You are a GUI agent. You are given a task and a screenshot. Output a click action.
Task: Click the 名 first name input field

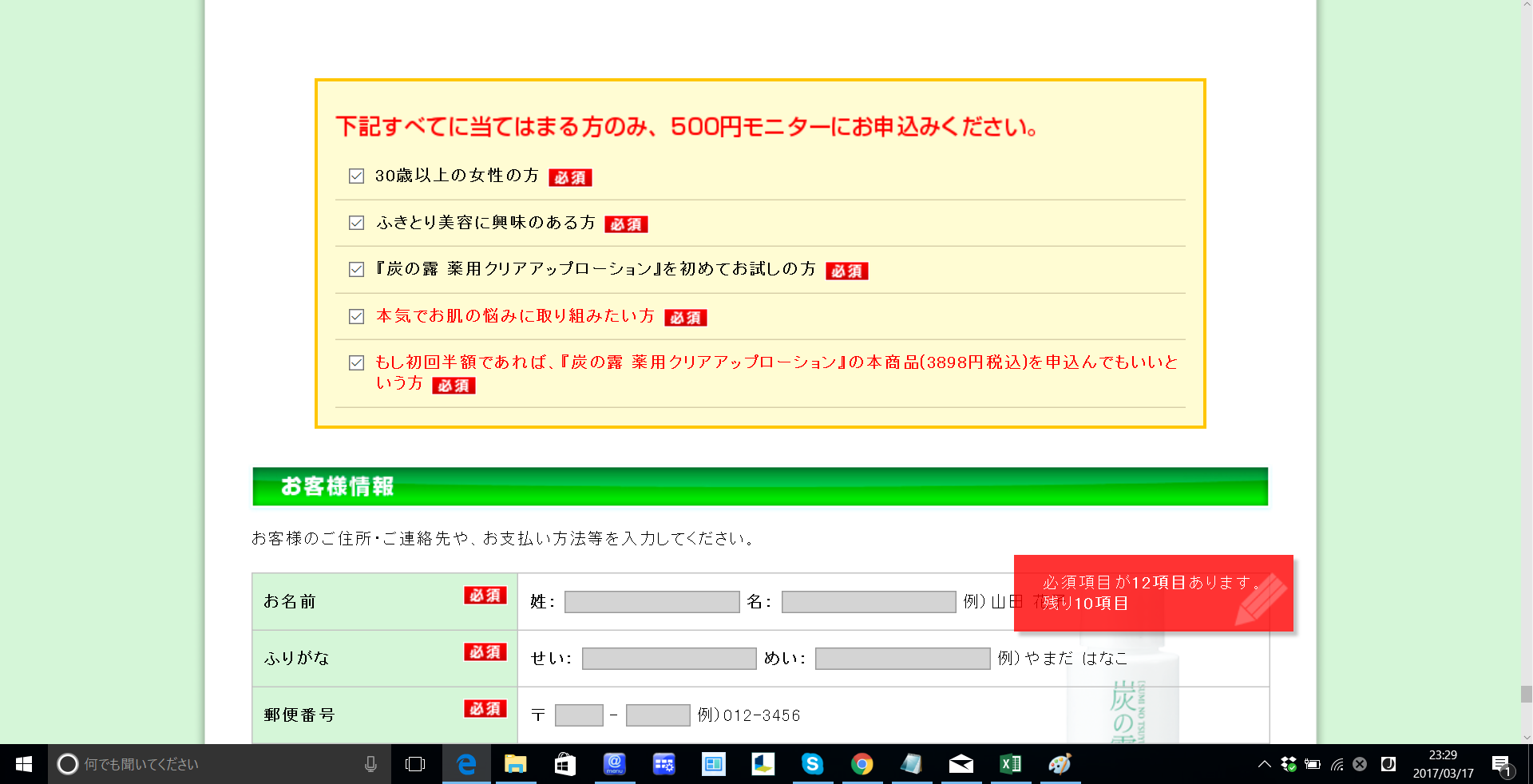[869, 602]
